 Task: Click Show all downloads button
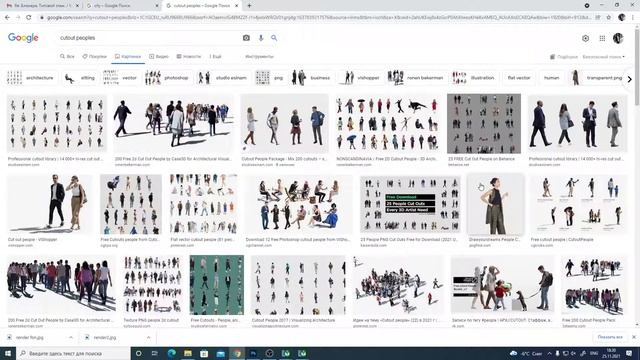click(x=610, y=337)
